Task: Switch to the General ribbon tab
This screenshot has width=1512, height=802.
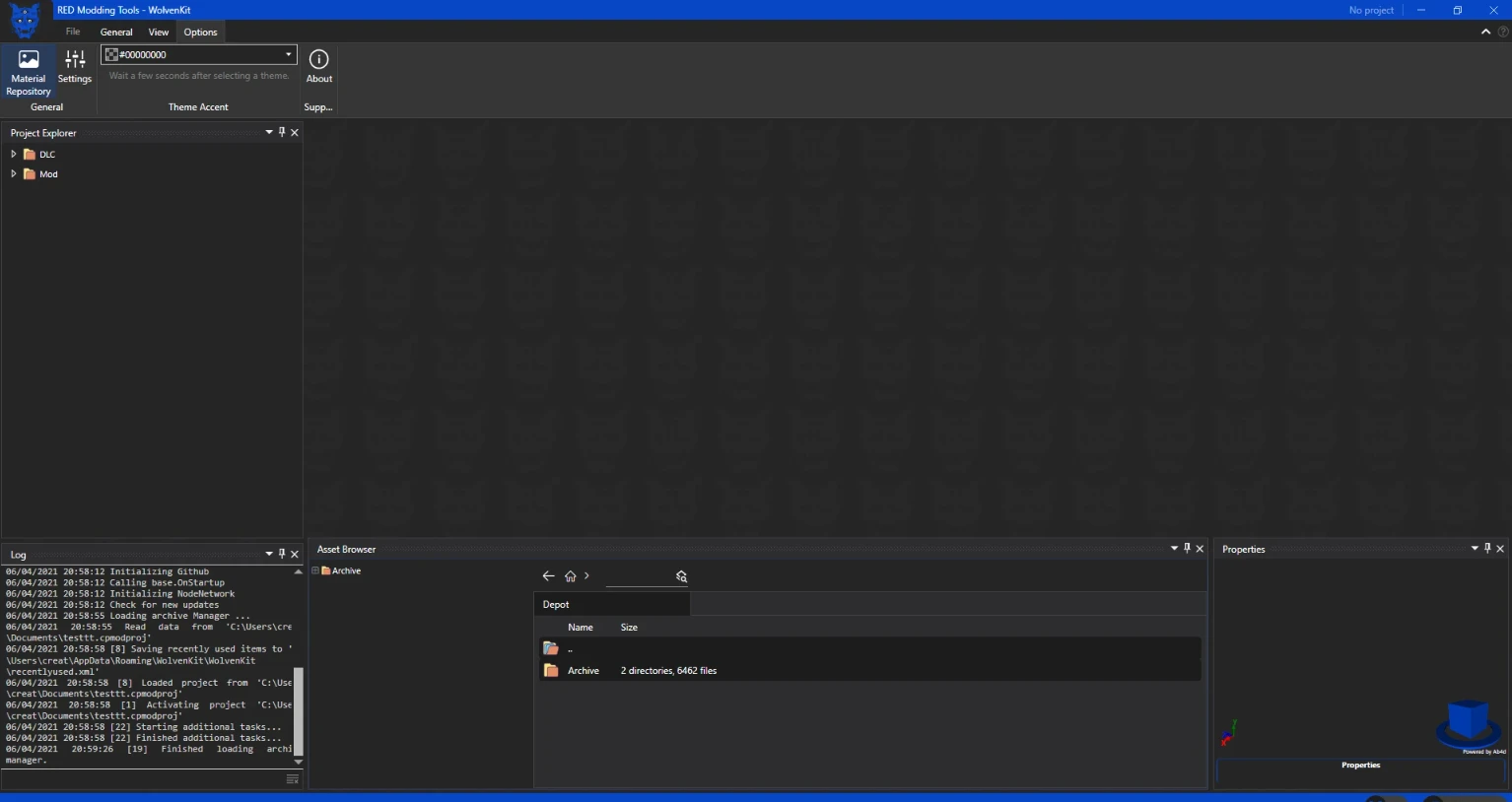Action: (x=116, y=32)
